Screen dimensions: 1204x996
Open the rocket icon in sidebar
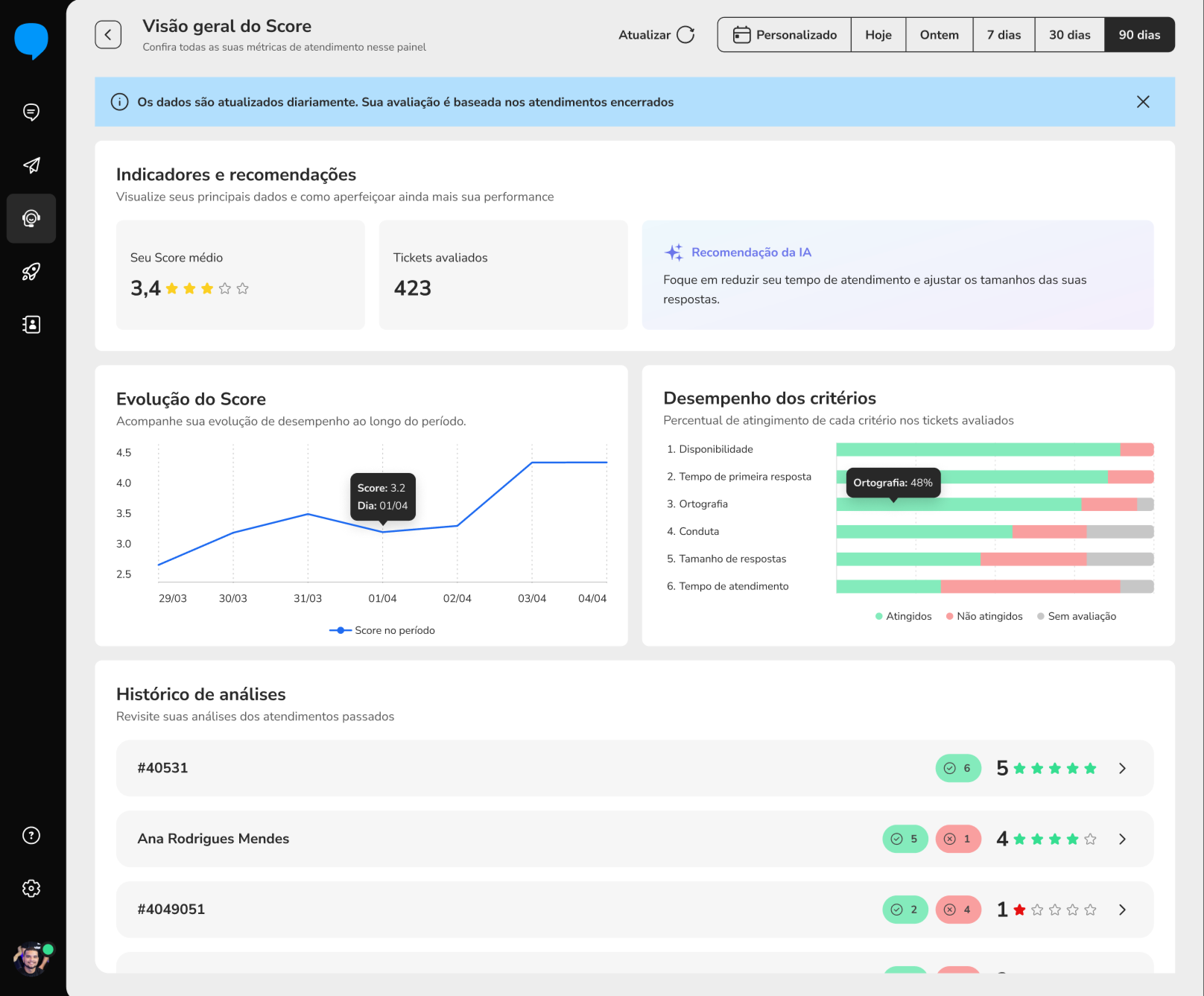coord(31,272)
